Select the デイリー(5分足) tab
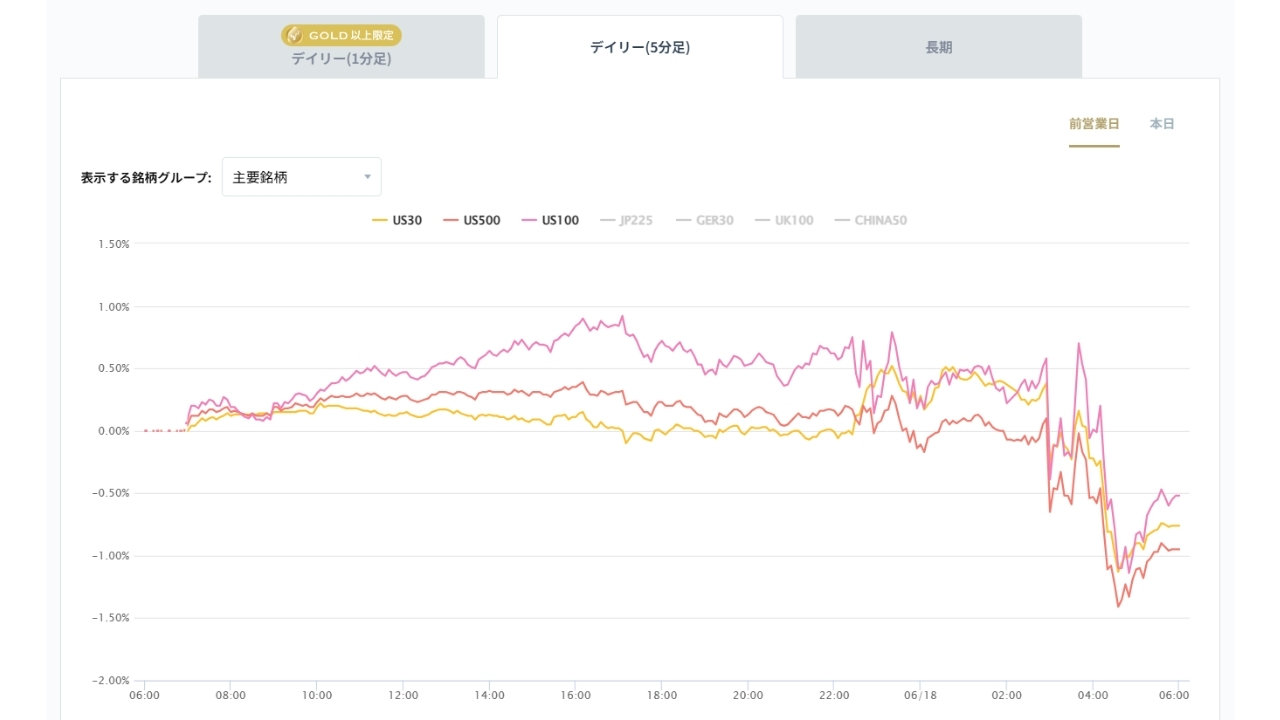This screenshot has height=720, width=1280. [x=640, y=47]
